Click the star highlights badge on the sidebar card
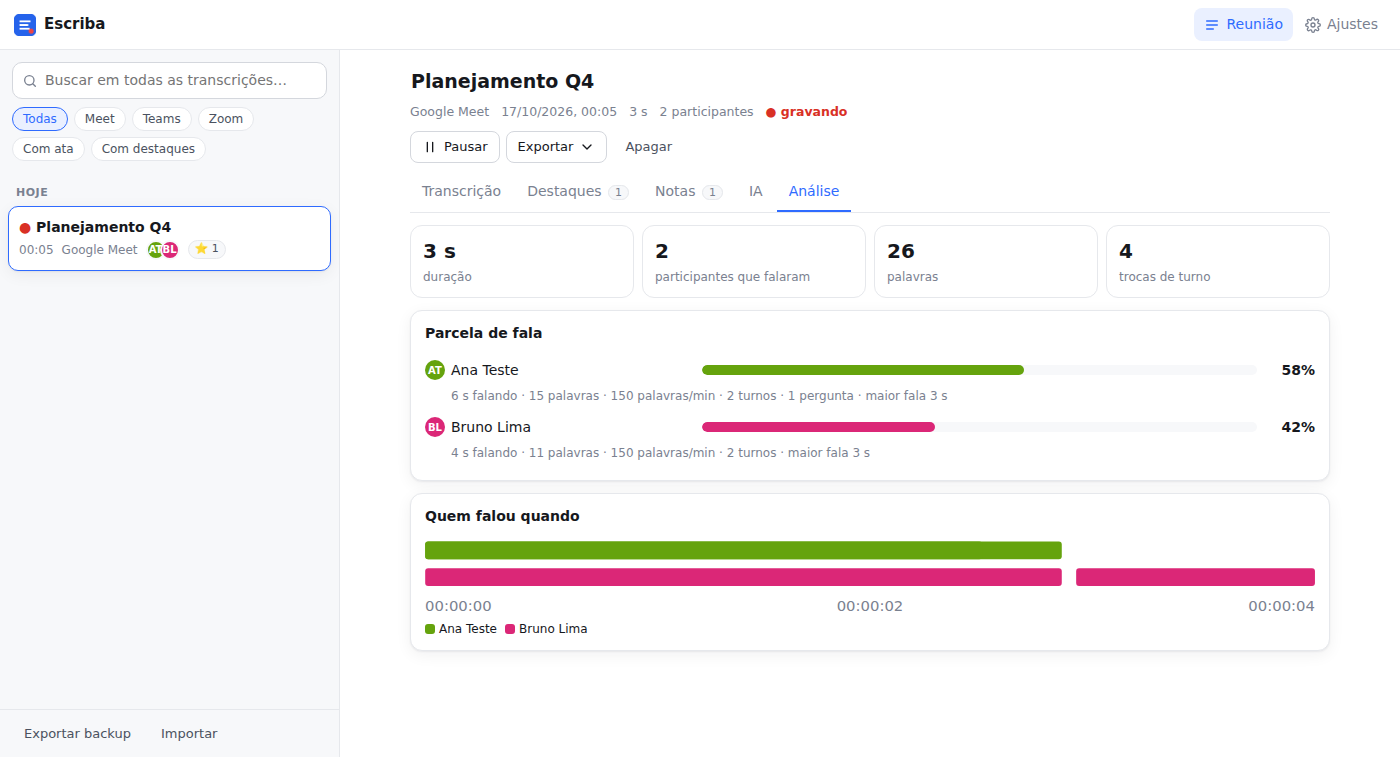The width and height of the screenshot is (1400, 757). [x=207, y=249]
